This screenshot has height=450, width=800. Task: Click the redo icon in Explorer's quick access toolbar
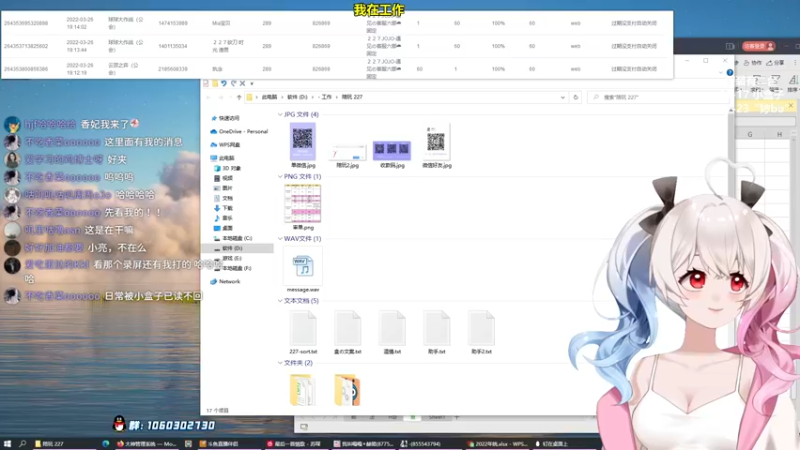233,83
